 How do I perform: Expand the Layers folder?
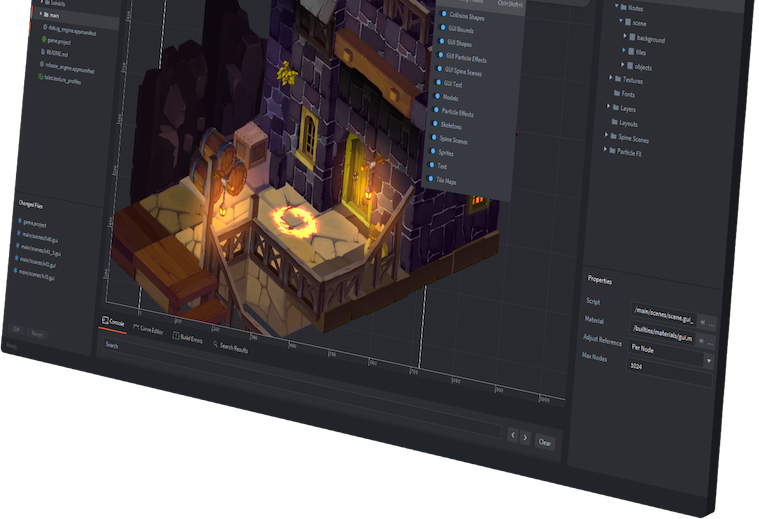[608, 106]
